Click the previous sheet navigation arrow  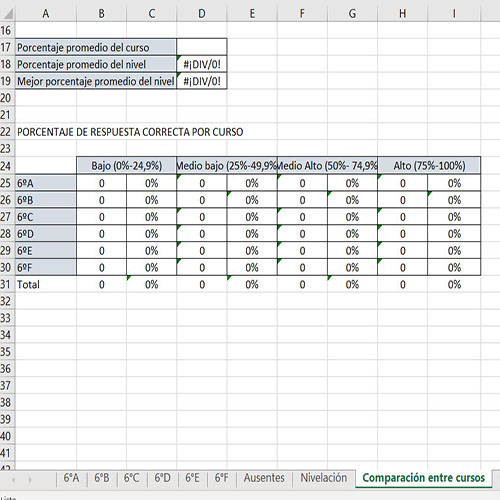[14, 480]
